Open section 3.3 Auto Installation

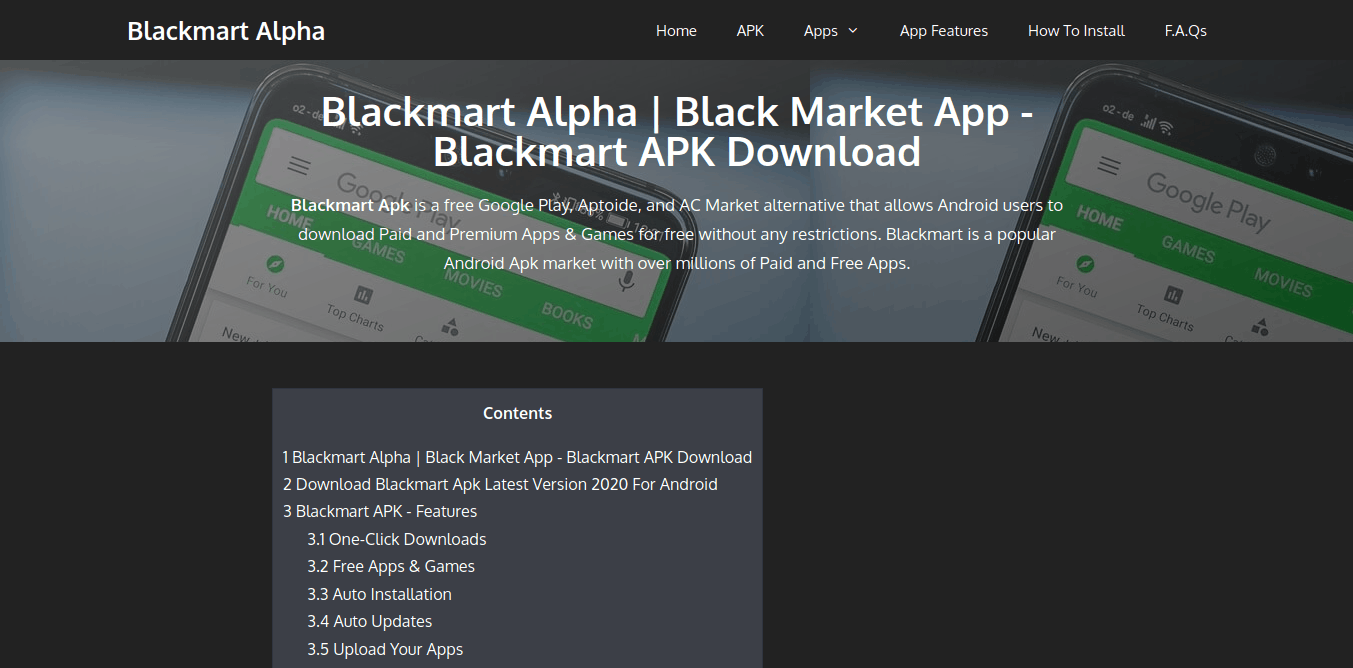pyautogui.click(x=379, y=594)
